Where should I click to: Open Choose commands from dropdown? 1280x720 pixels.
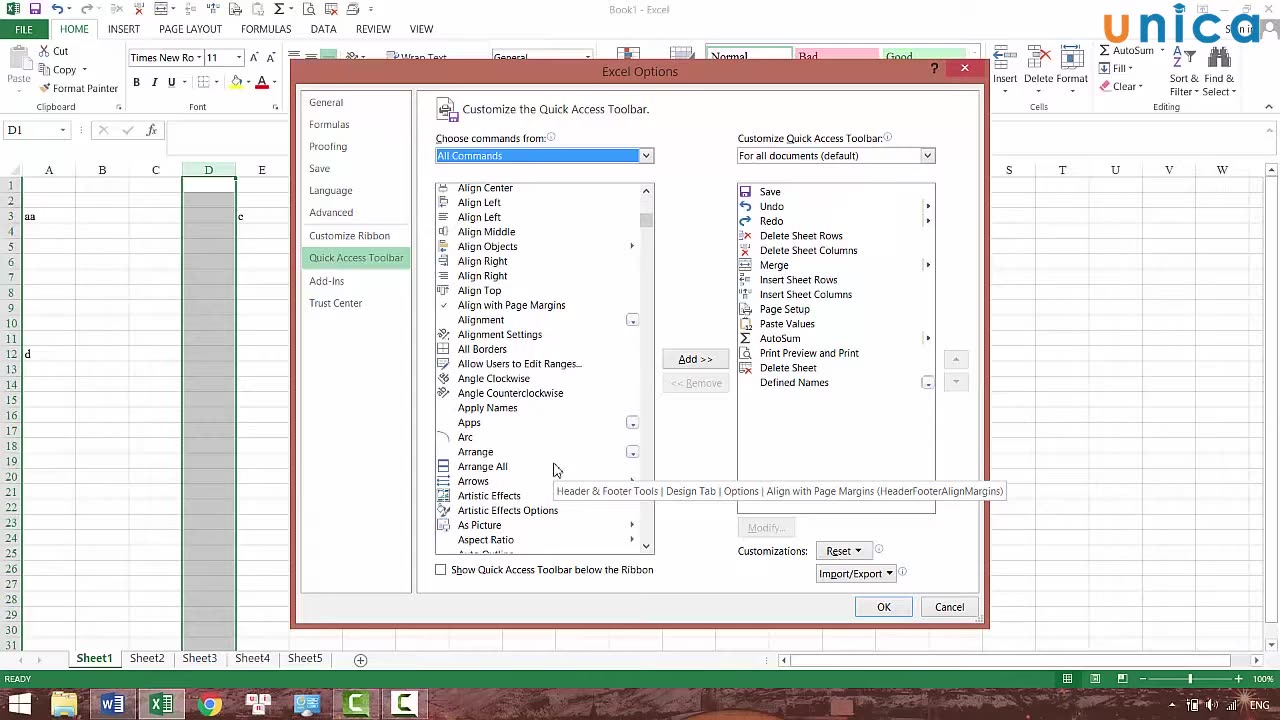pyautogui.click(x=646, y=156)
